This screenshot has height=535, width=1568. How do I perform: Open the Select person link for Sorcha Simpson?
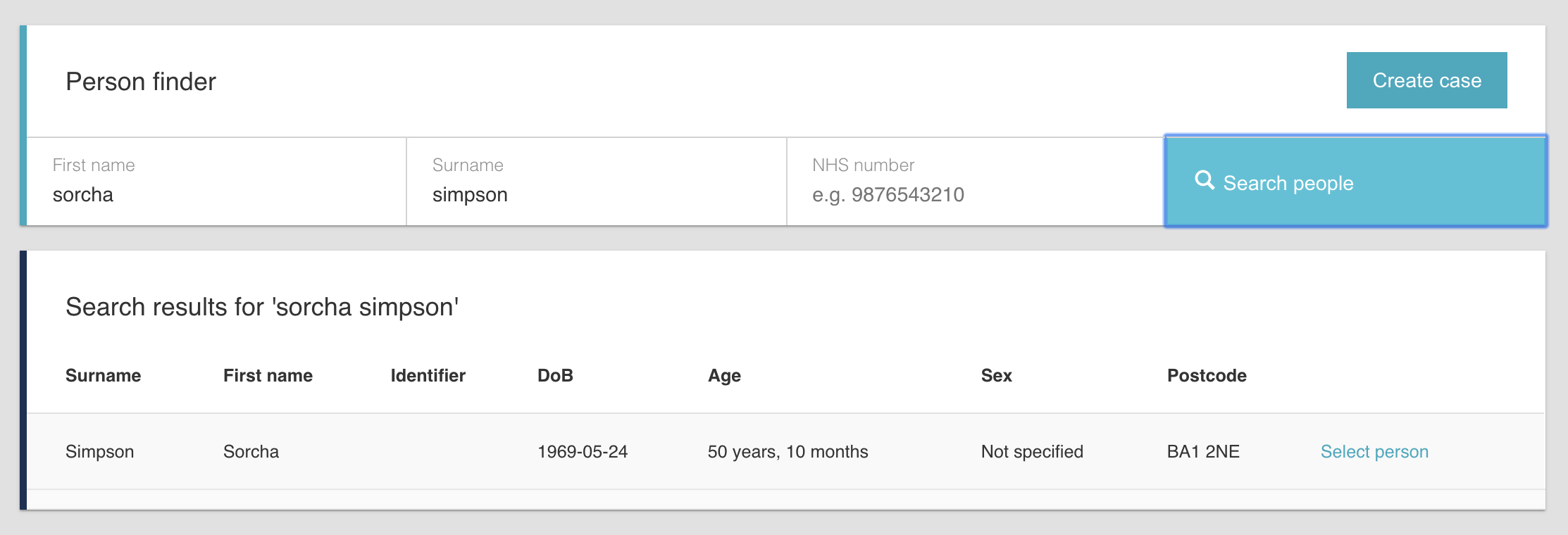point(1374,452)
